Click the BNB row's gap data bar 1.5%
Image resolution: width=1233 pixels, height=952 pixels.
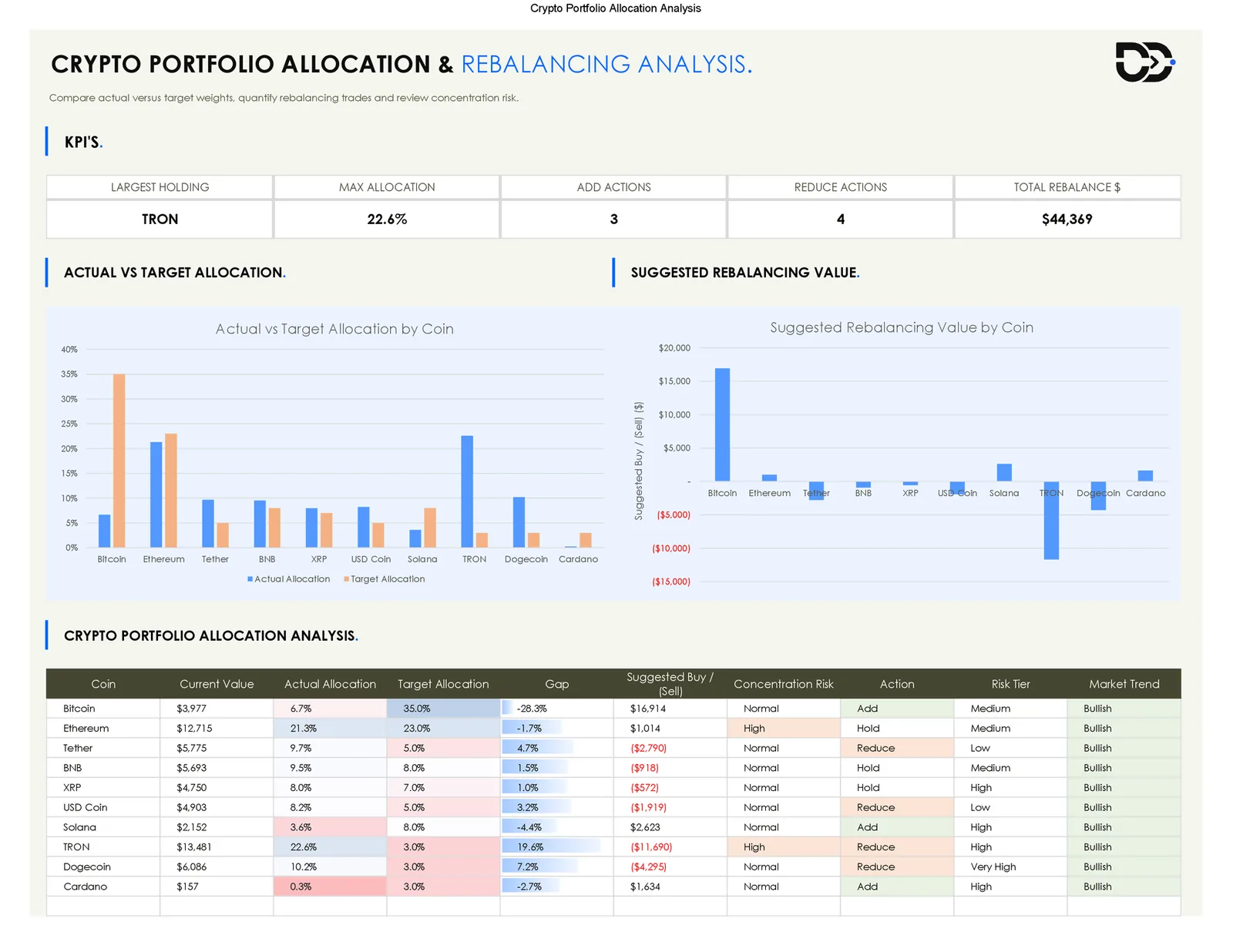coord(535,768)
